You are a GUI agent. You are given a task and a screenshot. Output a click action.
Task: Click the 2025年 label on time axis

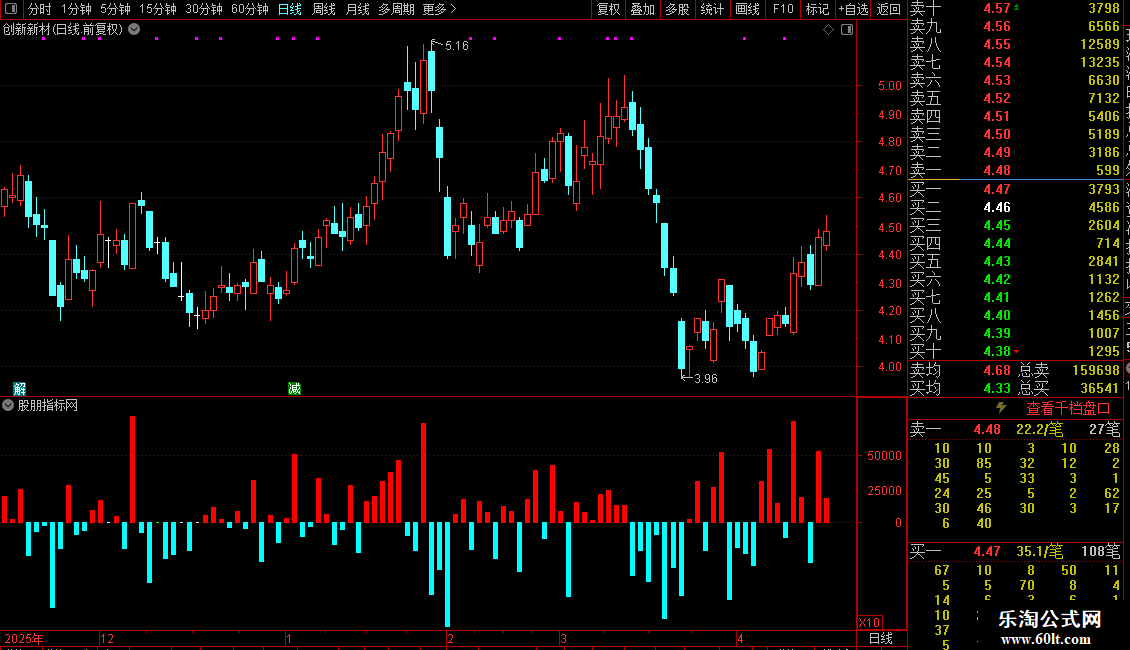point(24,638)
